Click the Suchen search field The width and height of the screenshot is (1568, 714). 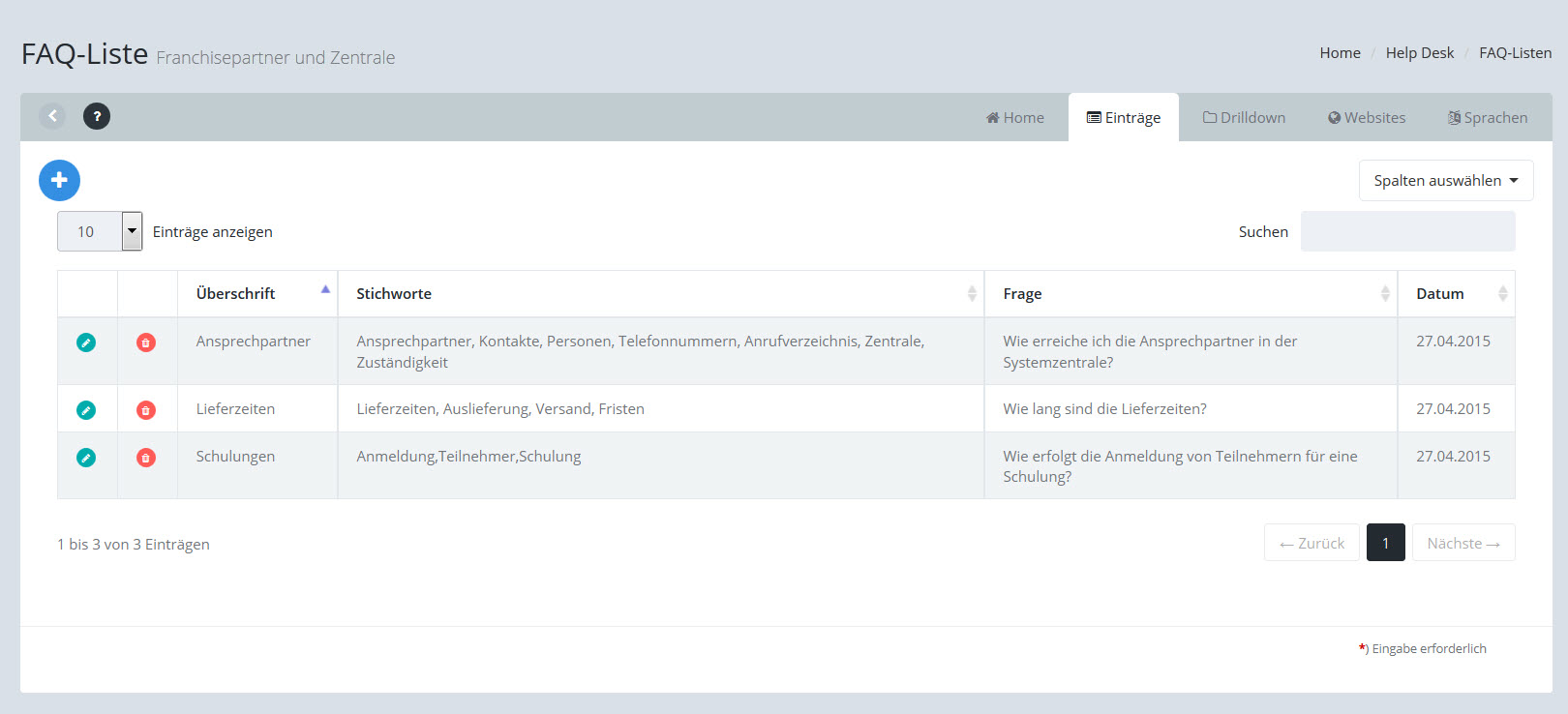(1407, 232)
